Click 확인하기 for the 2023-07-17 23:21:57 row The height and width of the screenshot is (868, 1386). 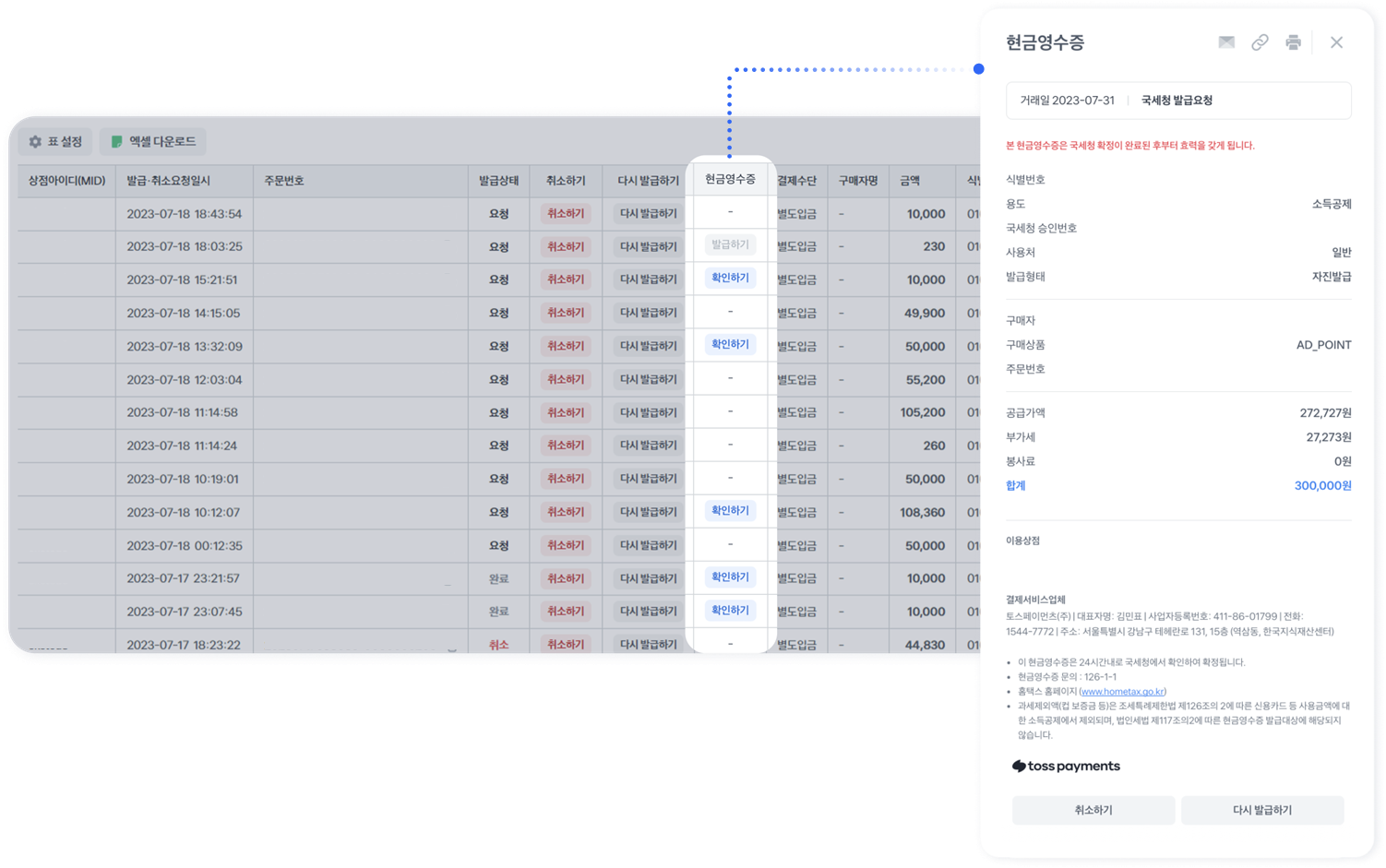coord(730,577)
